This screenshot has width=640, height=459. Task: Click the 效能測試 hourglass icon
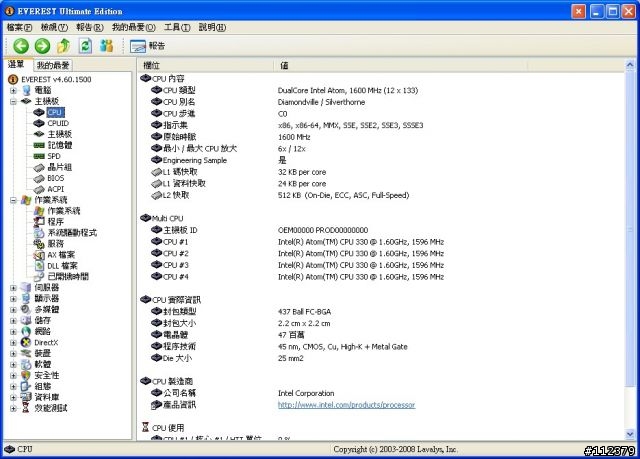click(26, 408)
